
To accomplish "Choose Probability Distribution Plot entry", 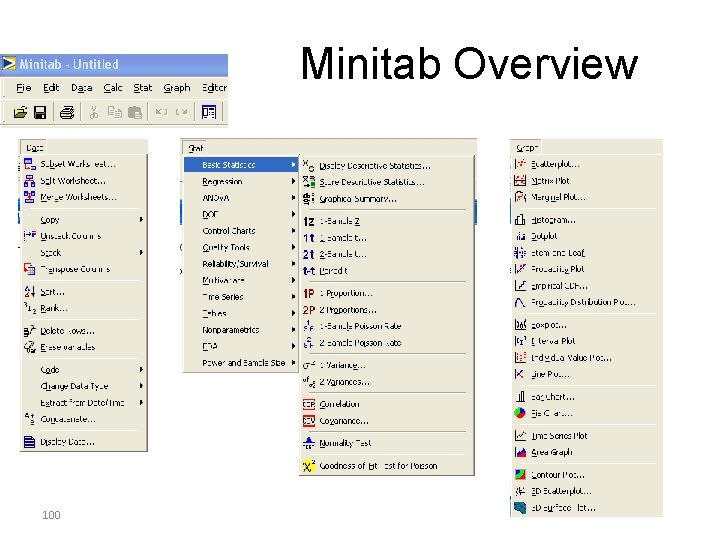I will pos(586,302).
